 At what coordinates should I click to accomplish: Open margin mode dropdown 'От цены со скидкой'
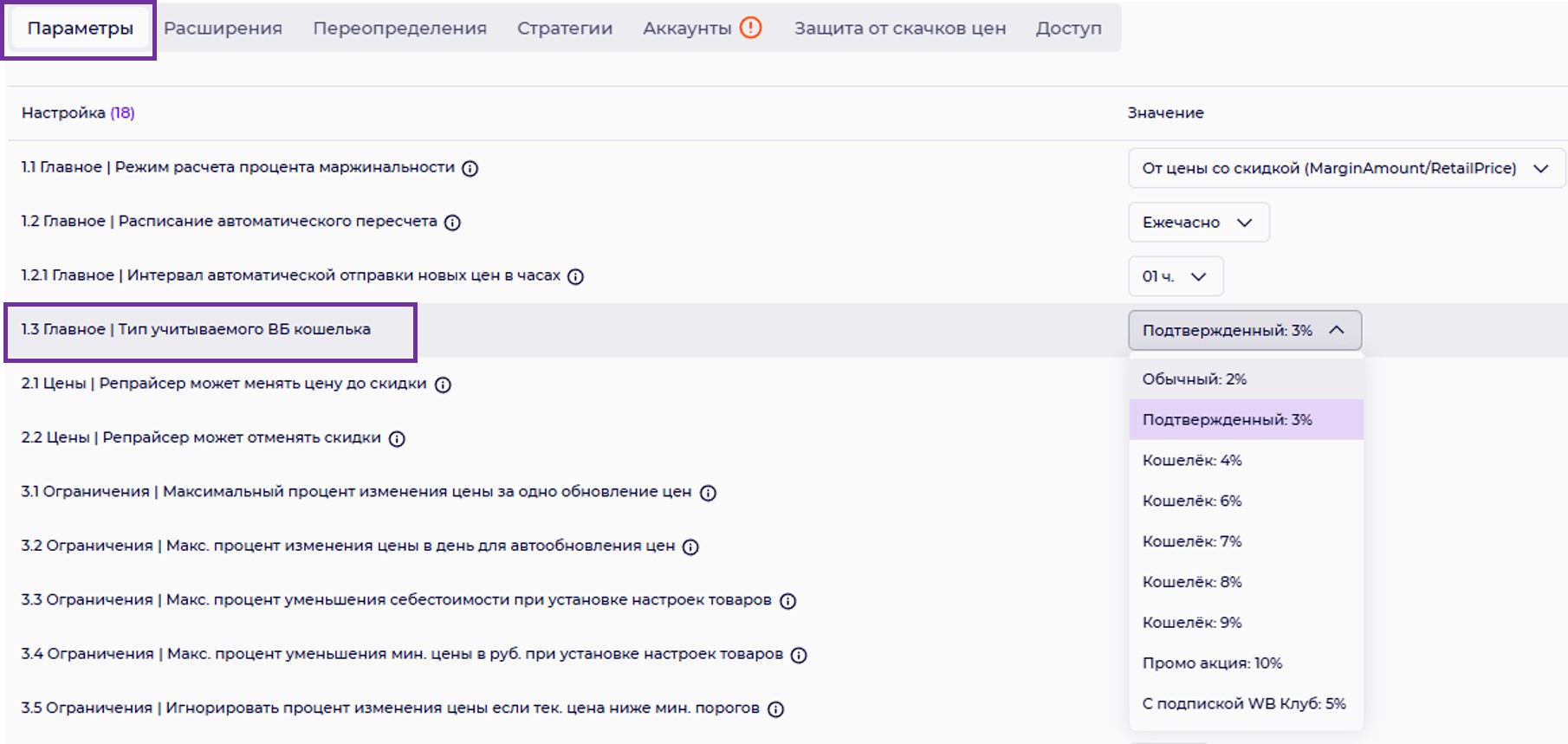1345,168
